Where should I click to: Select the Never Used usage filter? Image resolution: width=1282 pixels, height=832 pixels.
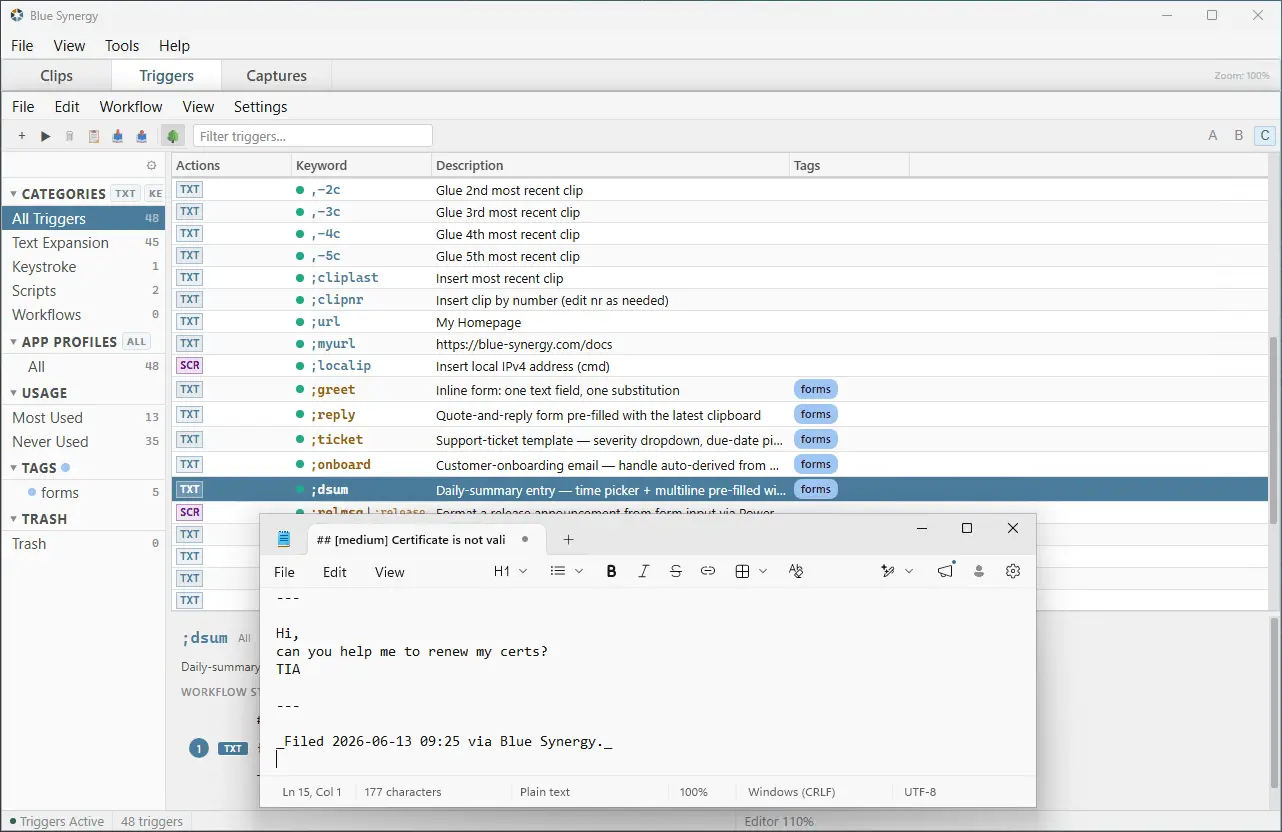[84, 442]
